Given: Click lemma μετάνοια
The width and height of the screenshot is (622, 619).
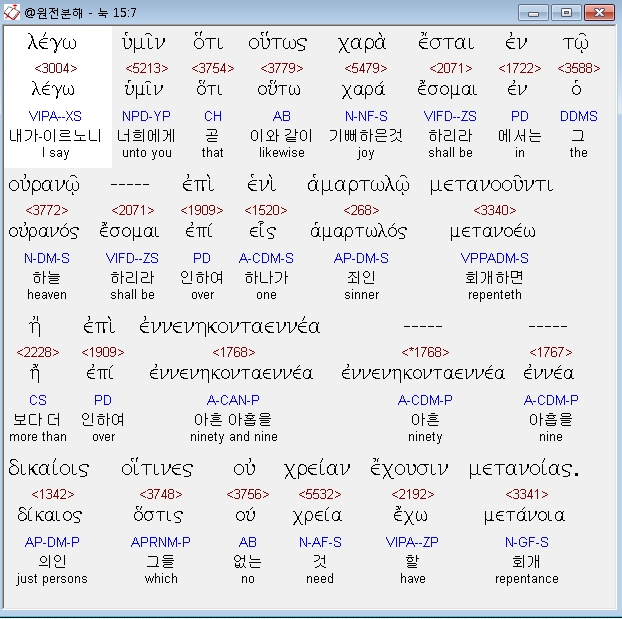Looking at the screenshot, I should point(524,515).
